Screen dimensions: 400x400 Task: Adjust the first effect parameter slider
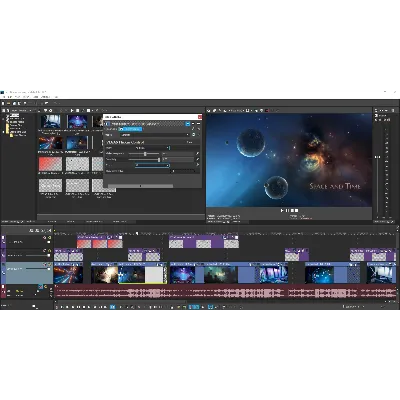click(x=144, y=154)
